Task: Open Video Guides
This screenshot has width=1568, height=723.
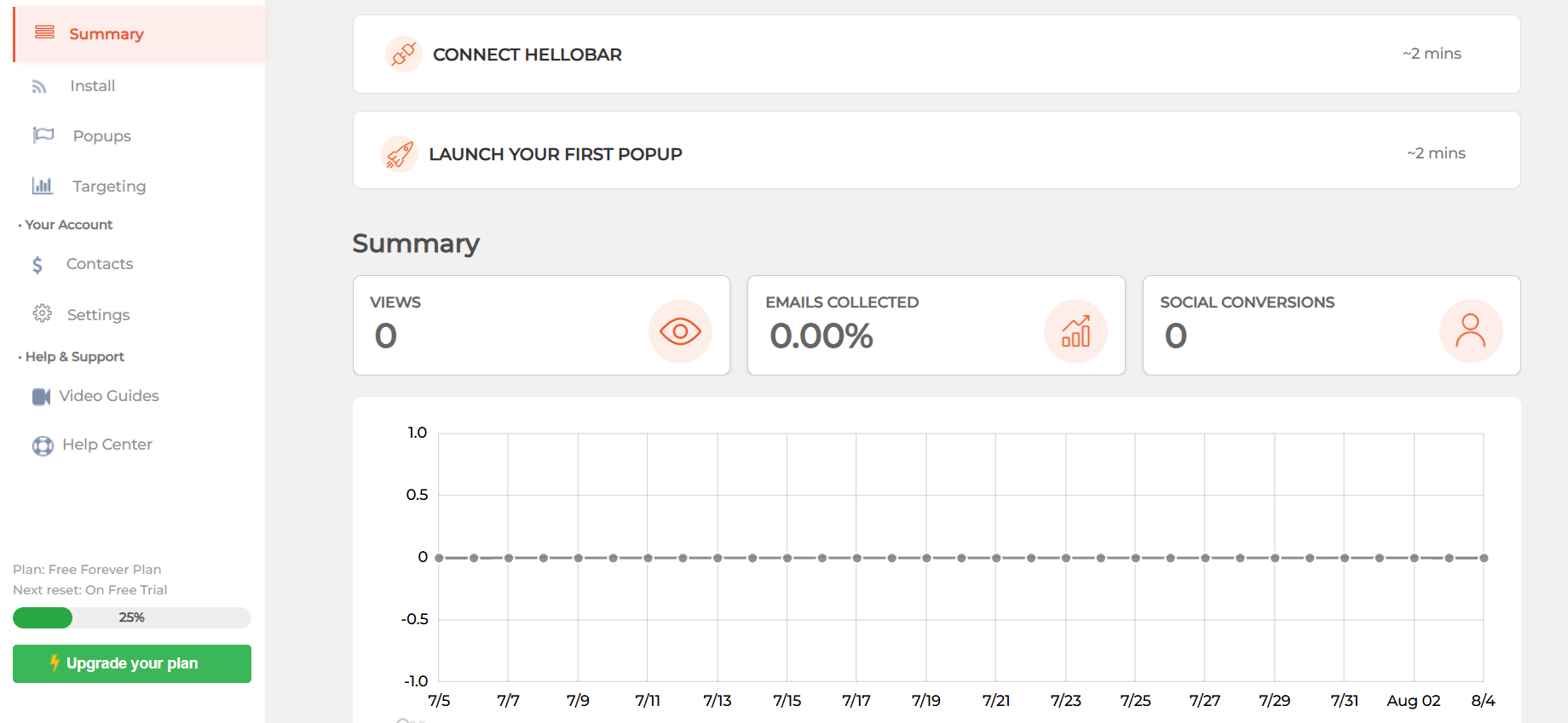Action: click(x=109, y=396)
